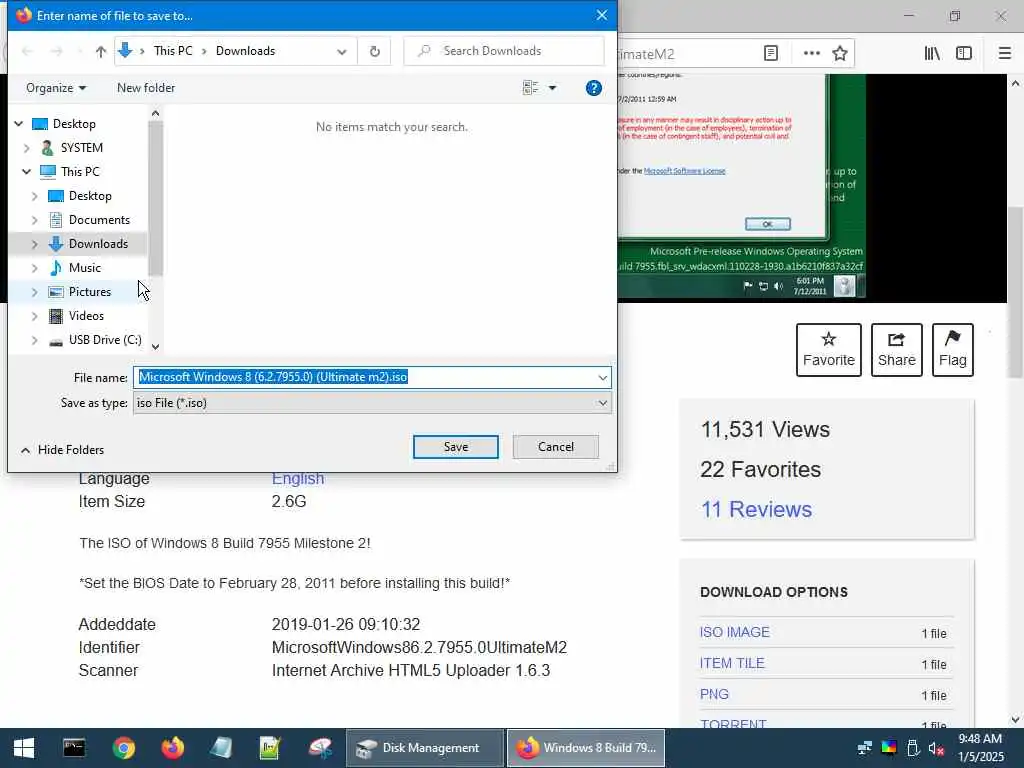Open the Save dialog help button
Viewport: 1024px width, 768px height.
click(x=594, y=88)
